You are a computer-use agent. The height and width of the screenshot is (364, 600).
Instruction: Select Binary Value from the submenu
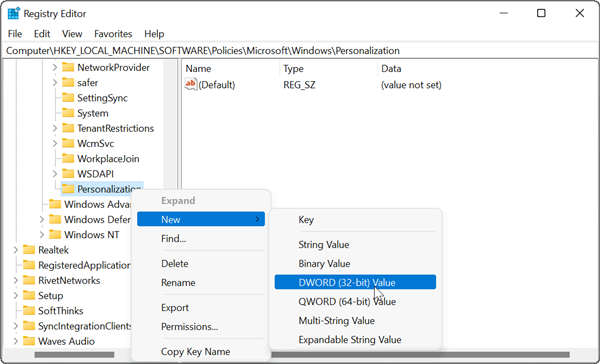pyautogui.click(x=355, y=263)
